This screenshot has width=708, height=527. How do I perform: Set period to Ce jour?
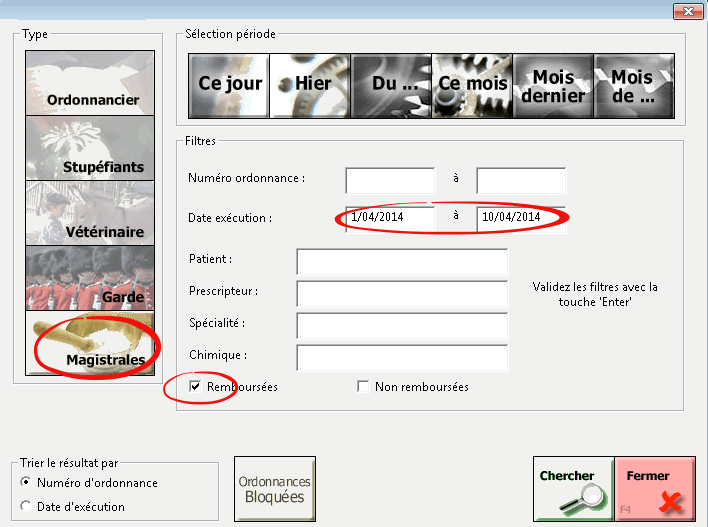pos(229,86)
